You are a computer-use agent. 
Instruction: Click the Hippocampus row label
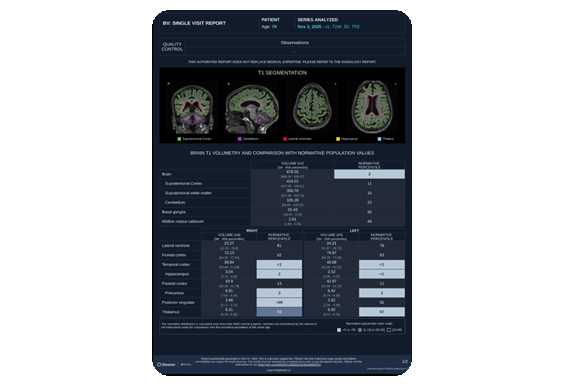point(177,274)
